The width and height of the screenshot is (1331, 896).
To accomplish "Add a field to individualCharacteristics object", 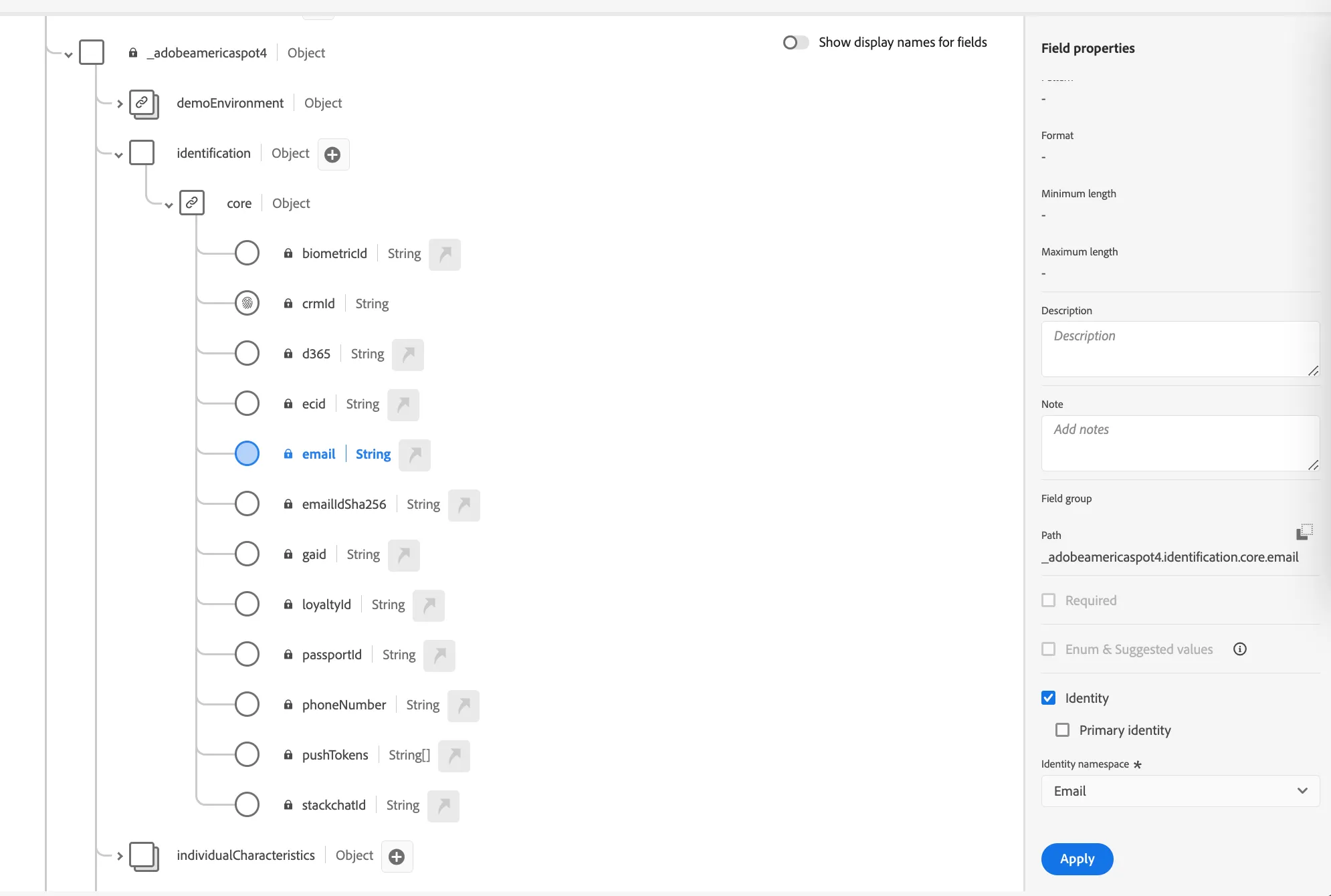I will point(397,857).
